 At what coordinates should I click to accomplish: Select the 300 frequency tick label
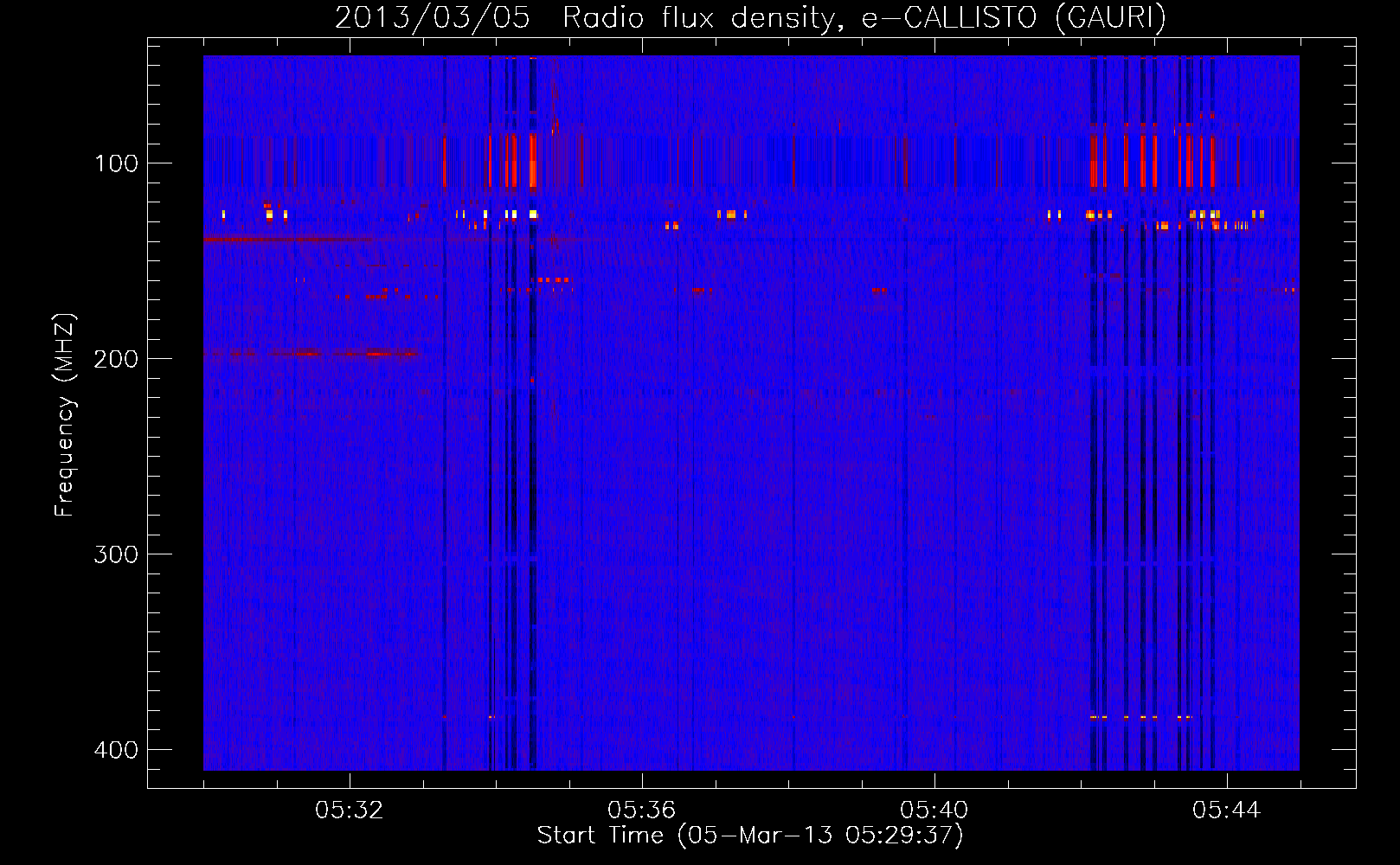[x=116, y=554]
